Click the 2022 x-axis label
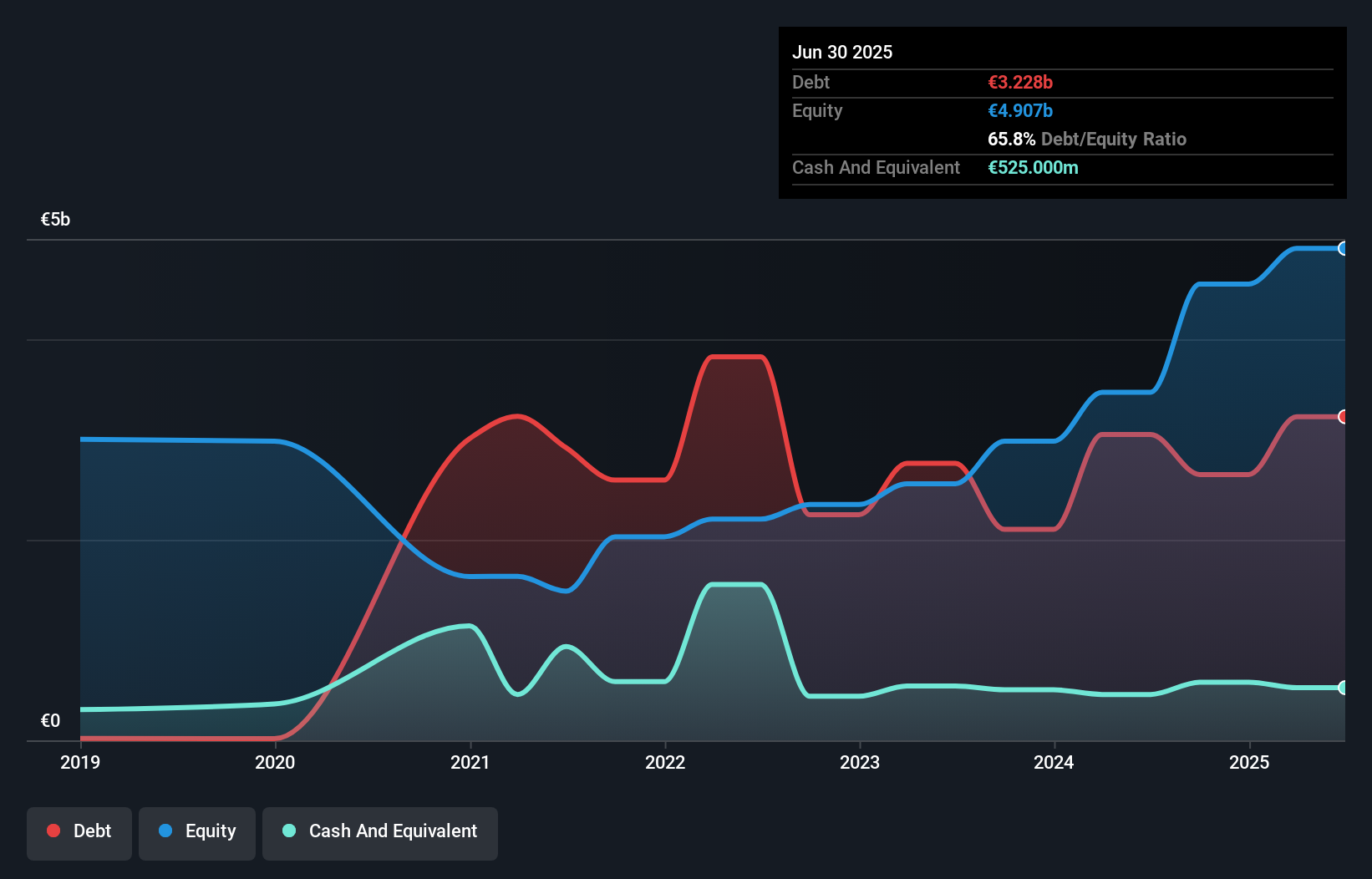Screen dimensions: 1372x879 tap(665, 762)
